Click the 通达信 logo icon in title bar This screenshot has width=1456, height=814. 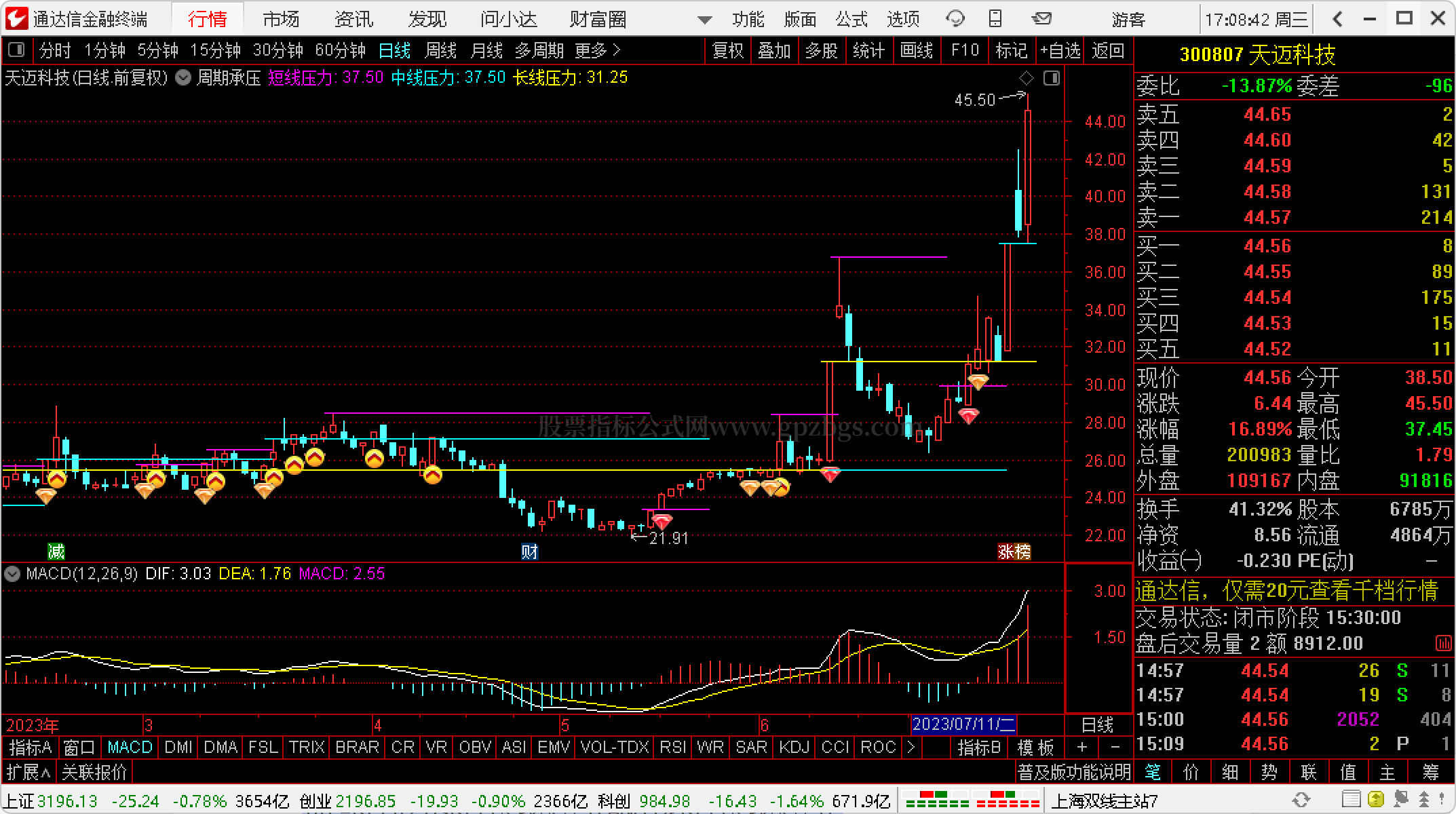pyautogui.click(x=16, y=18)
